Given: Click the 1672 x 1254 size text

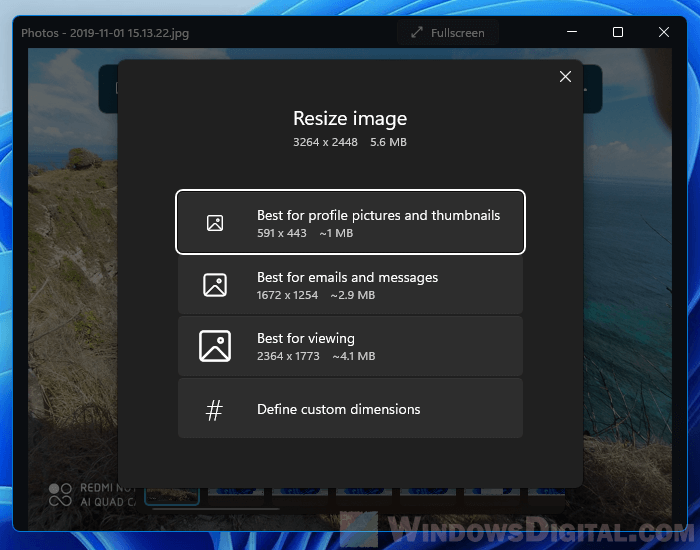Looking at the screenshot, I should 287,295.
